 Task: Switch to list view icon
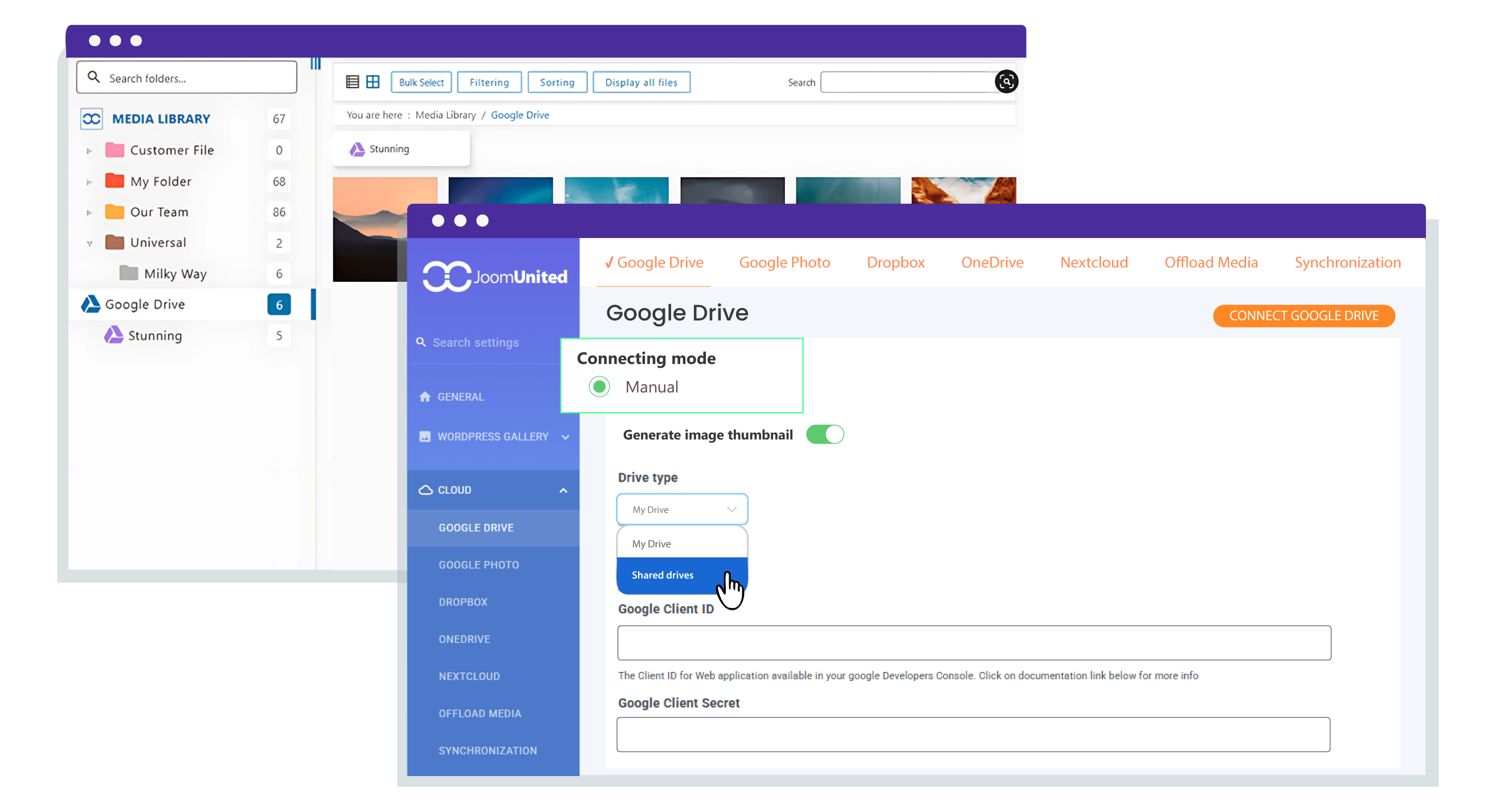[x=352, y=82]
